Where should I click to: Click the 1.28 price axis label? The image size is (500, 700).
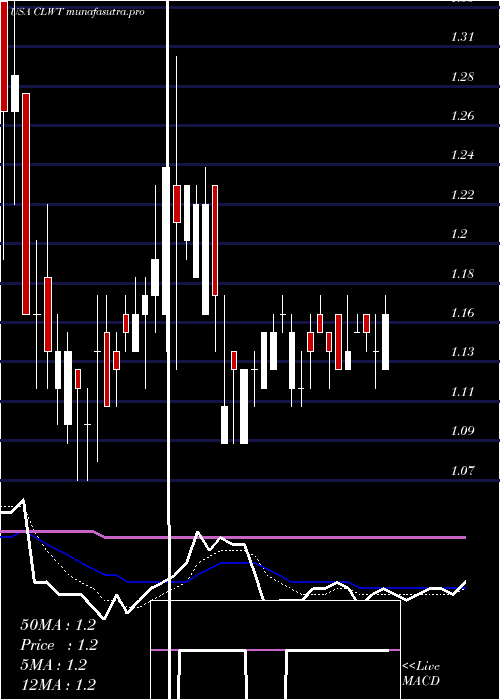click(x=462, y=77)
